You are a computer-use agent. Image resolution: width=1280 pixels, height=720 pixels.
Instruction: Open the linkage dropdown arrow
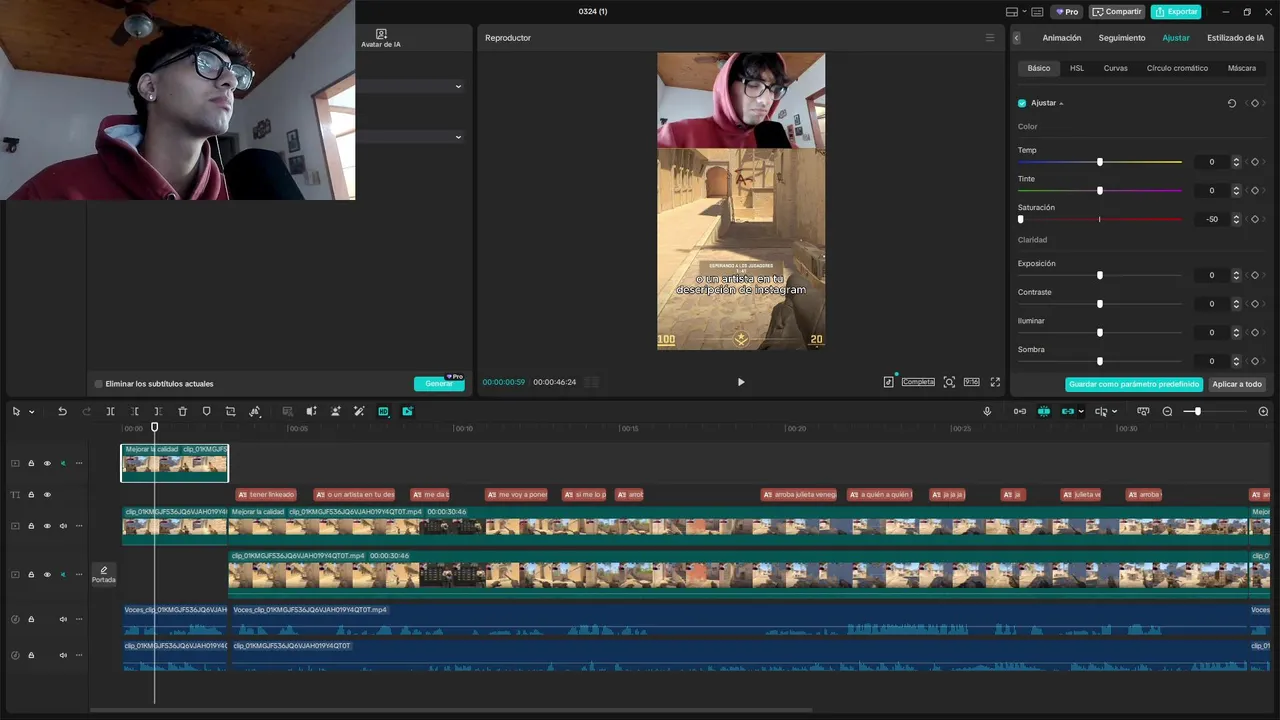[1081, 411]
